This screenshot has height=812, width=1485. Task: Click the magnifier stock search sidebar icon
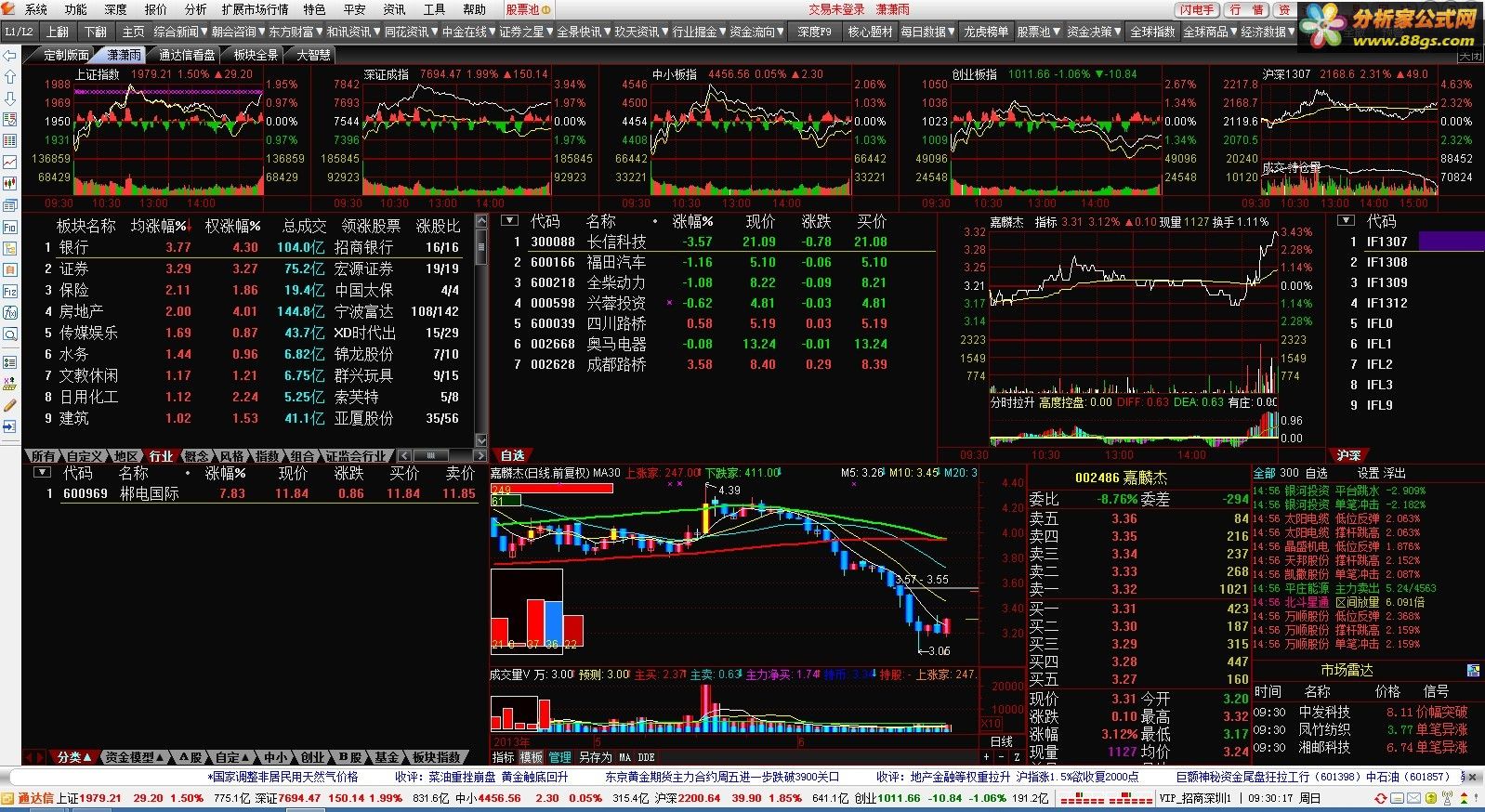[x=10, y=334]
